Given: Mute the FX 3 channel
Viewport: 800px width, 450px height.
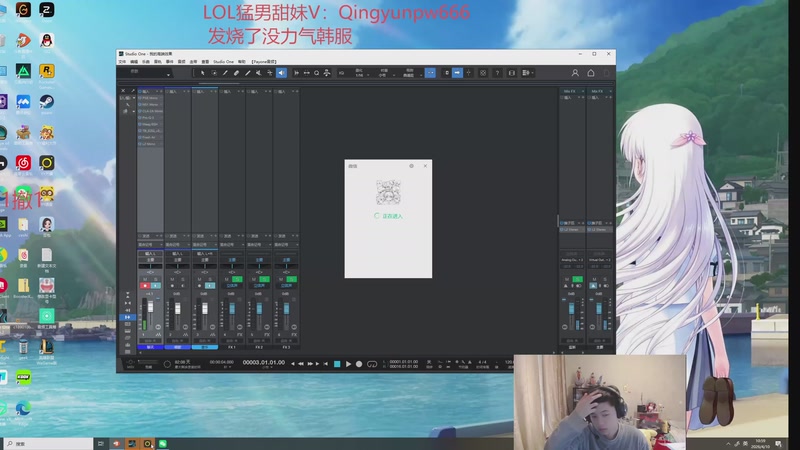Looking at the screenshot, I should (x=281, y=279).
